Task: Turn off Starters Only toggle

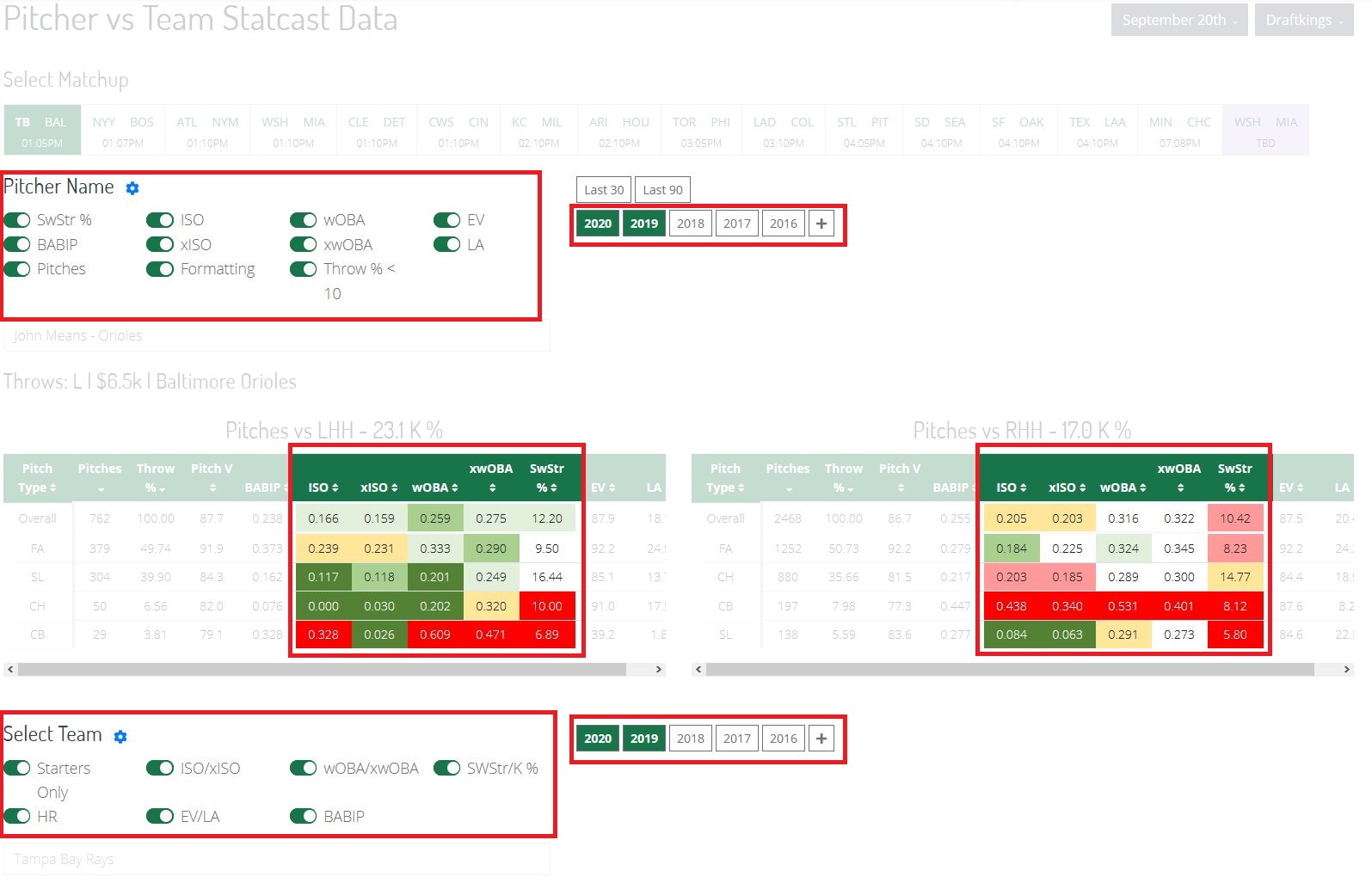Action: pyautogui.click(x=17, y=768)
